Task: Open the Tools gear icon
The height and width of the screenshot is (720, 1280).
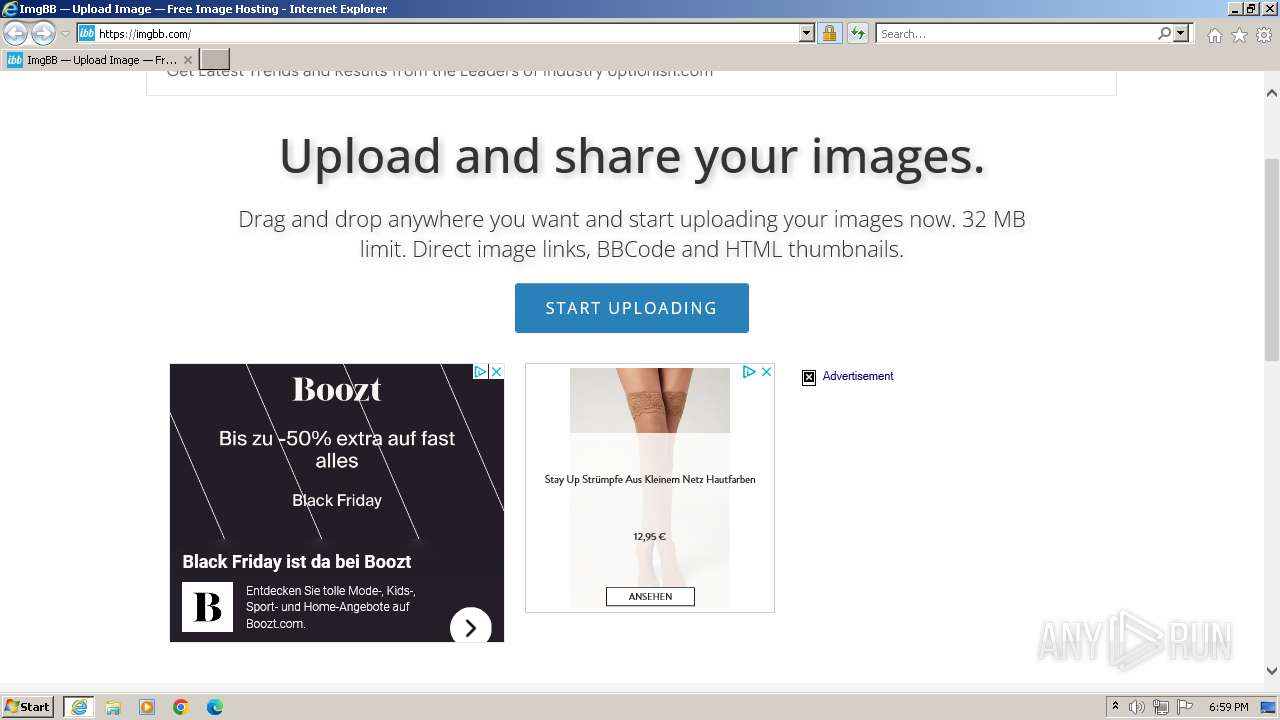Action: point(1264,35)
